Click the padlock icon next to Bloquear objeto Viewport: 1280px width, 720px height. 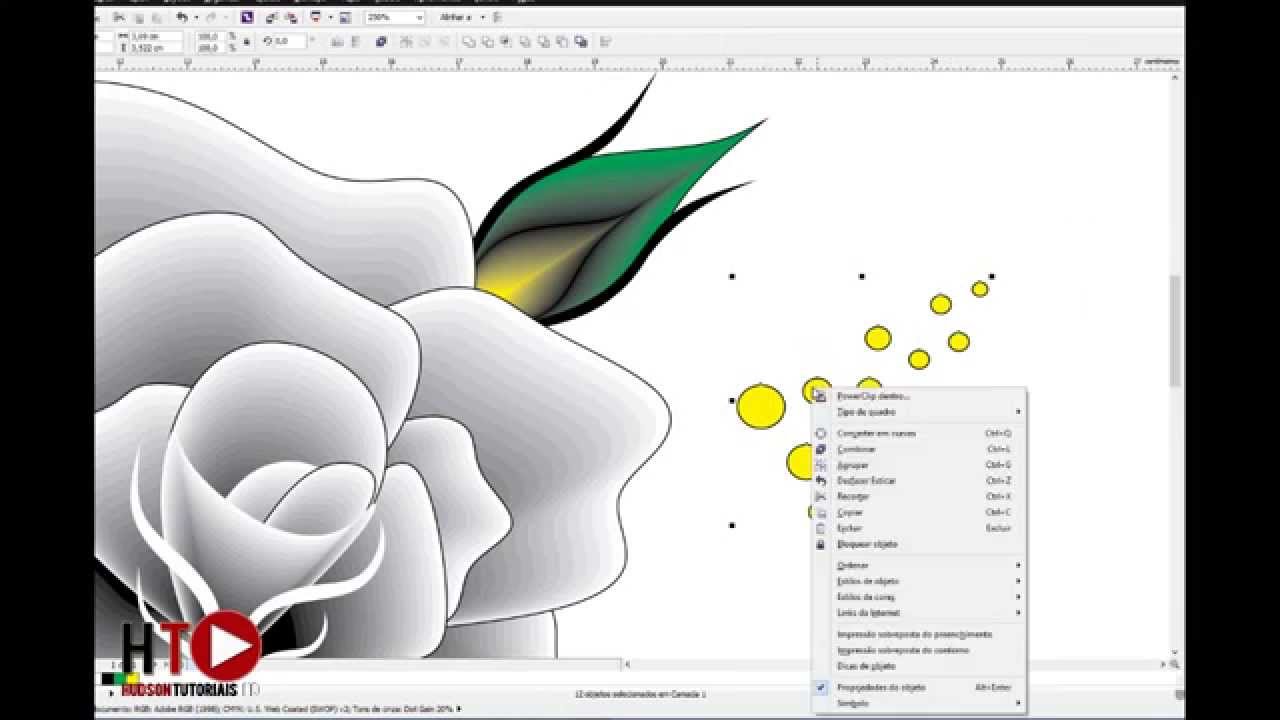821,544
